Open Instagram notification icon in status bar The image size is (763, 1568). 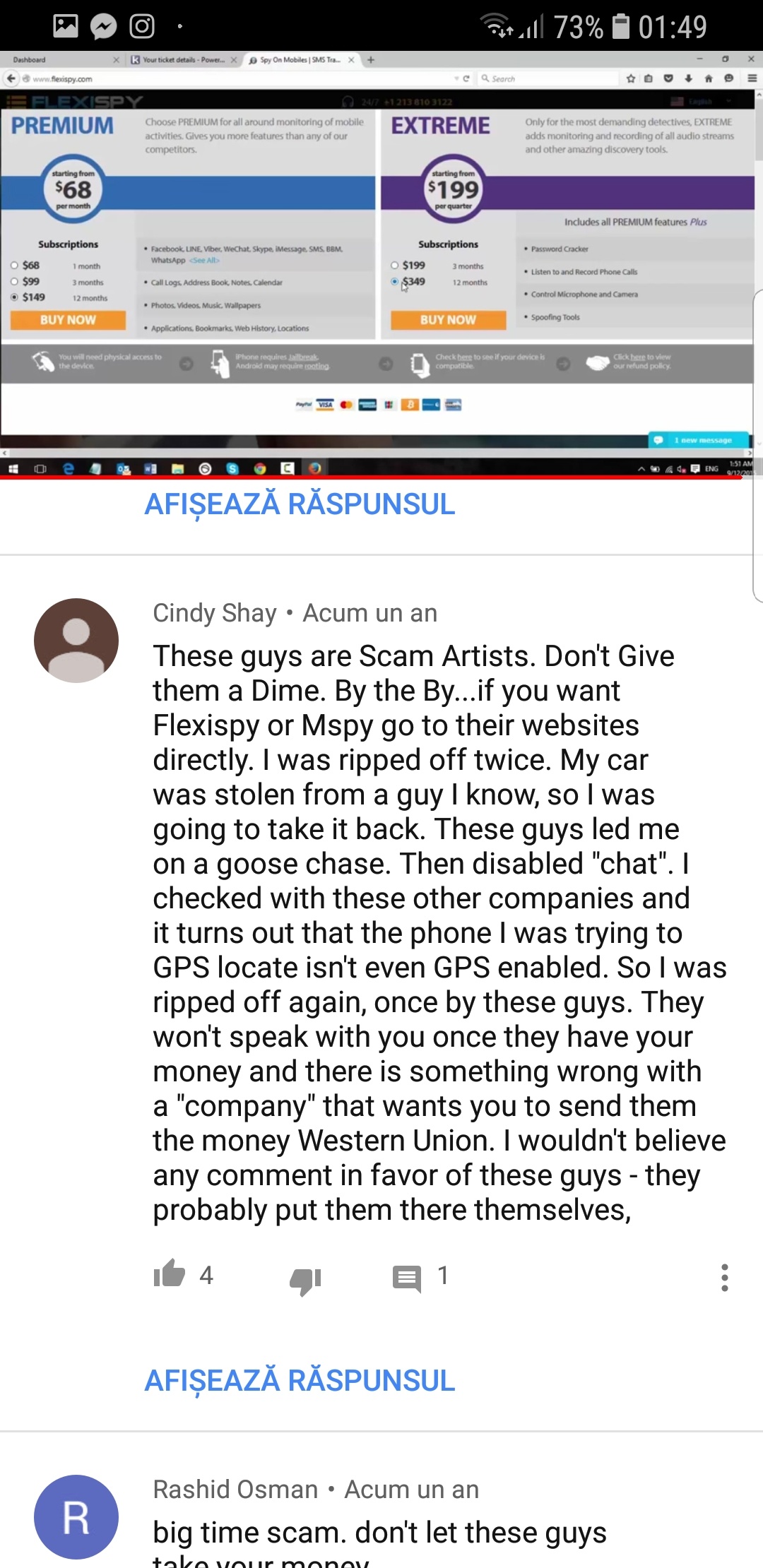pyautogui.click(x=142, y=27)
